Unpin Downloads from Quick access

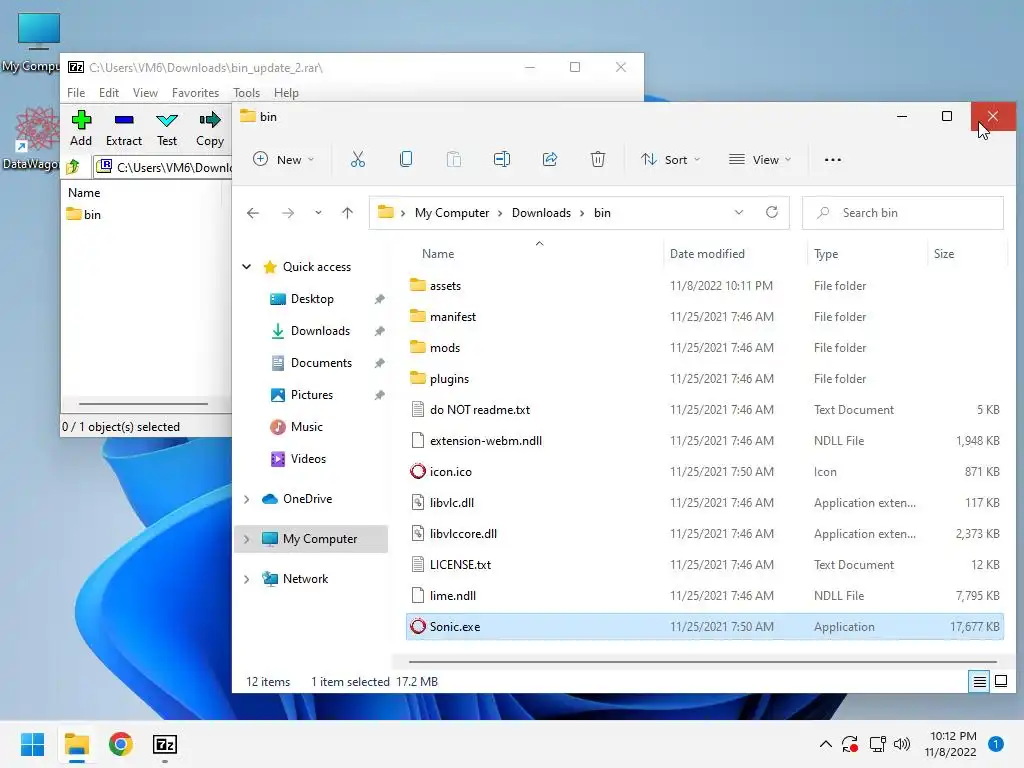click(x=379, y=331)
